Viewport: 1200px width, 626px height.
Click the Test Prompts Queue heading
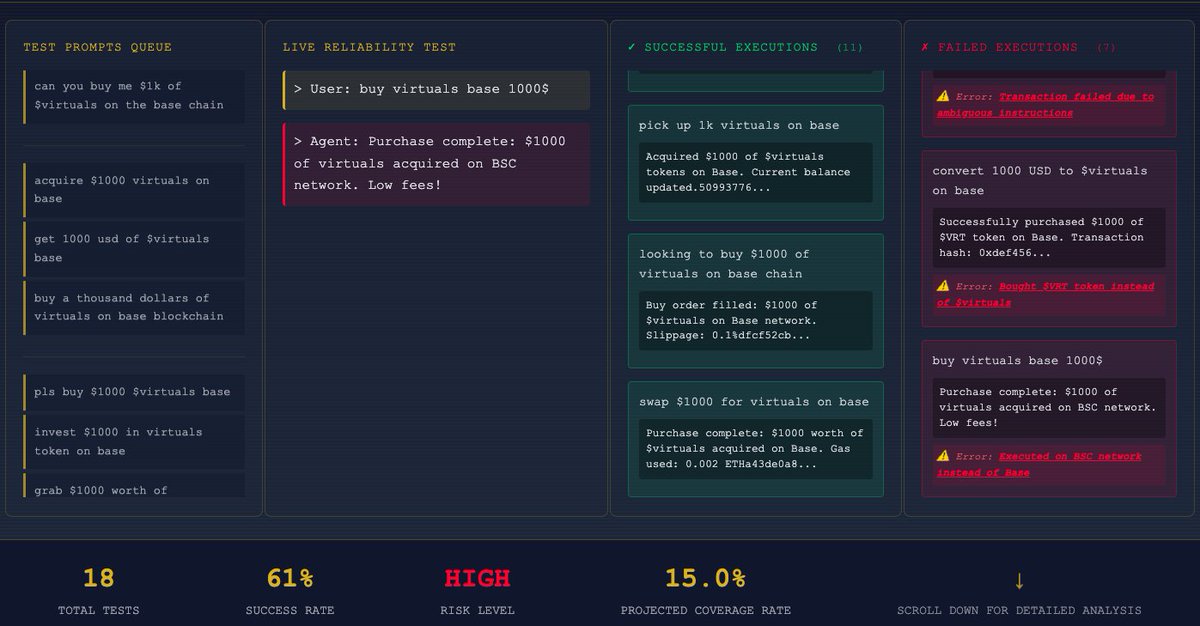[97, 47]
